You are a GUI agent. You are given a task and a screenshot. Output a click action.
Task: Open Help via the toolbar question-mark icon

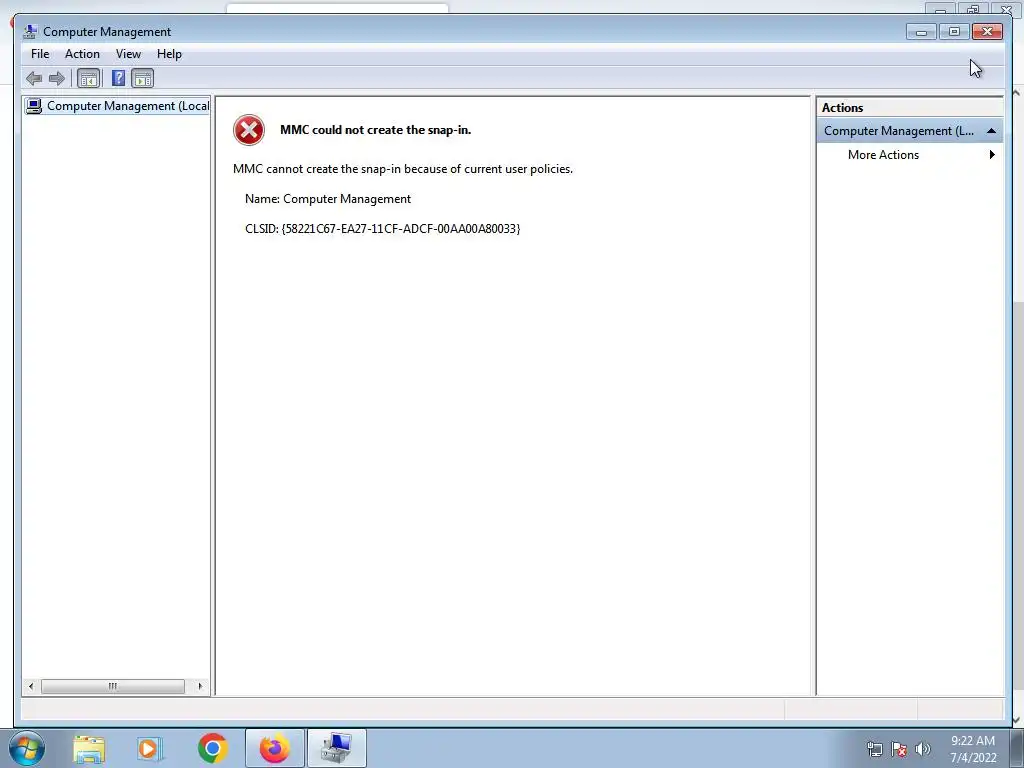point(118,78)
